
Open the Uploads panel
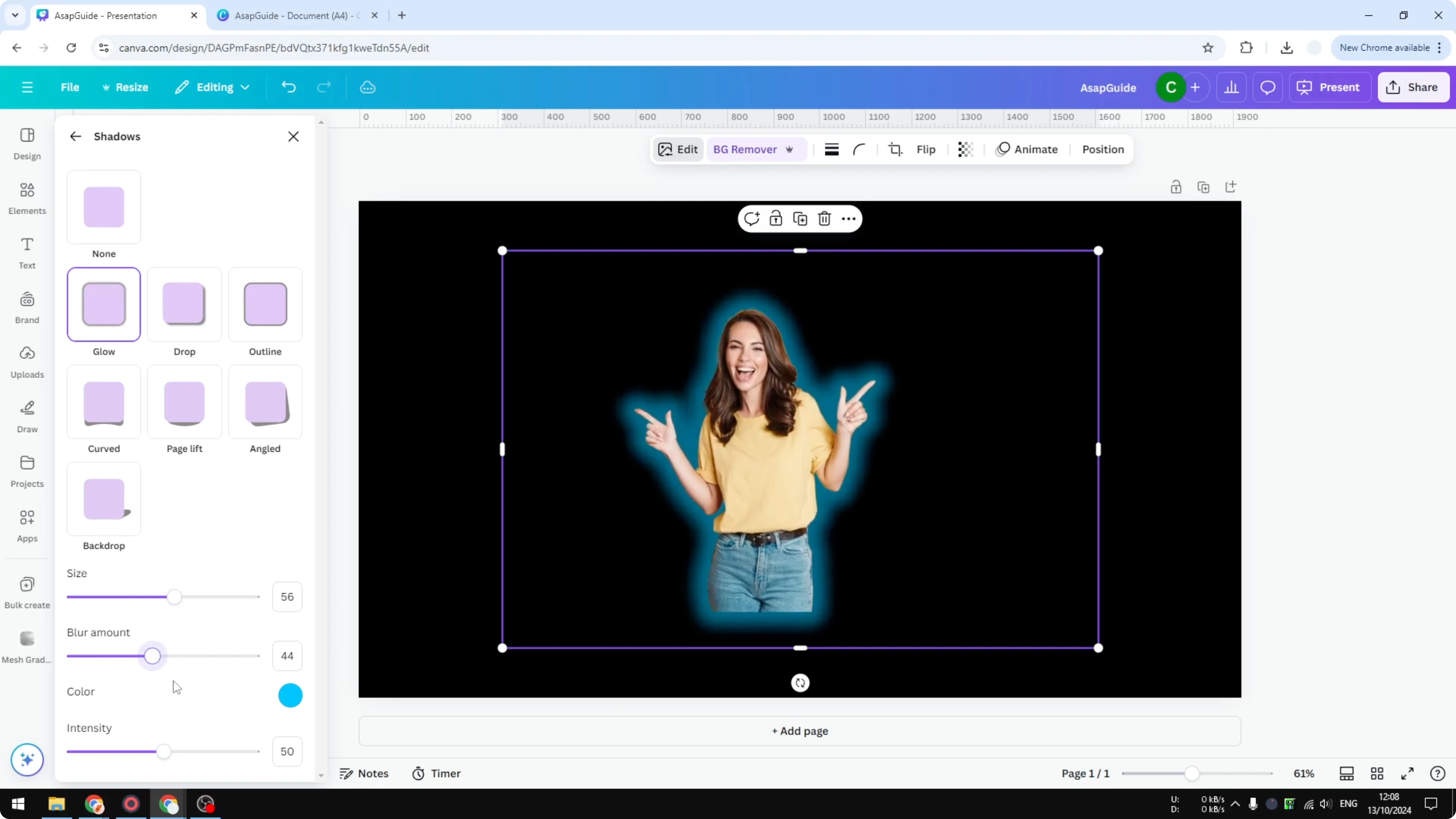coord(27,362)
